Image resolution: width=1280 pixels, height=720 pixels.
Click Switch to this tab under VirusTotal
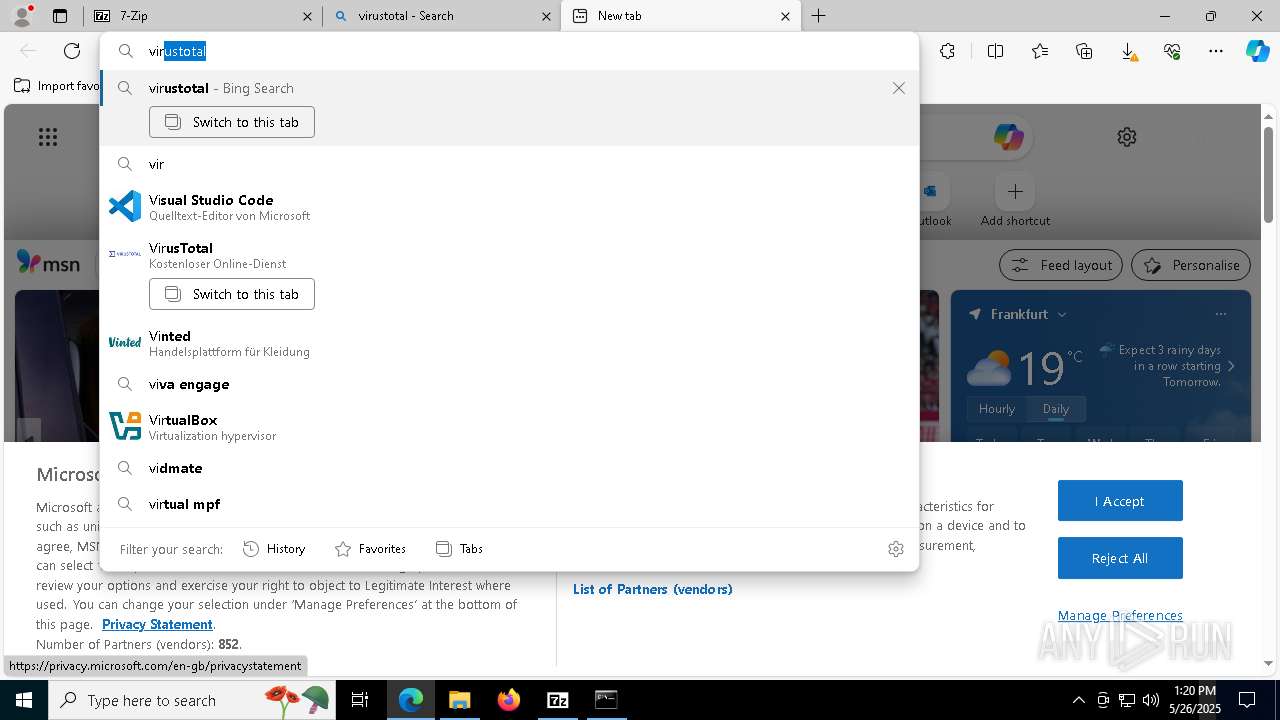pos(232,294)
